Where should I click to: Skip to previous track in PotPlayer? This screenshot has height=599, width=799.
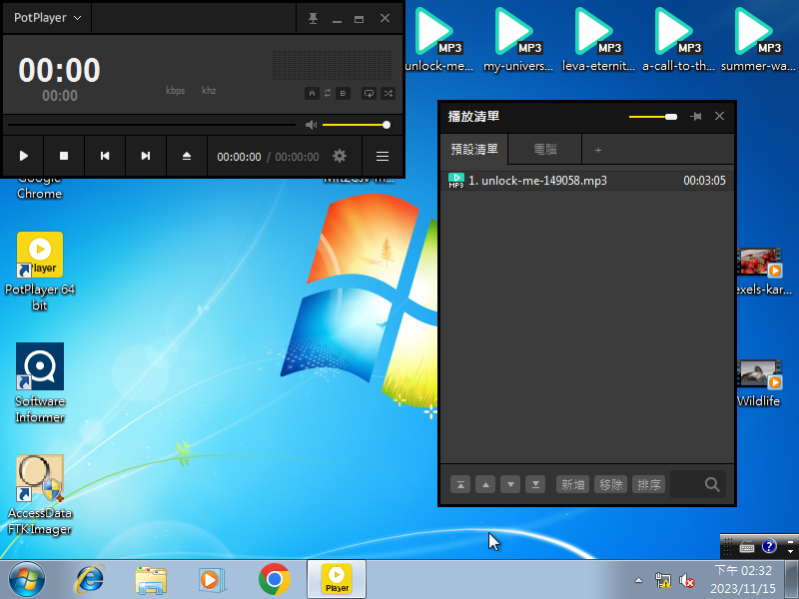[104, 156]
